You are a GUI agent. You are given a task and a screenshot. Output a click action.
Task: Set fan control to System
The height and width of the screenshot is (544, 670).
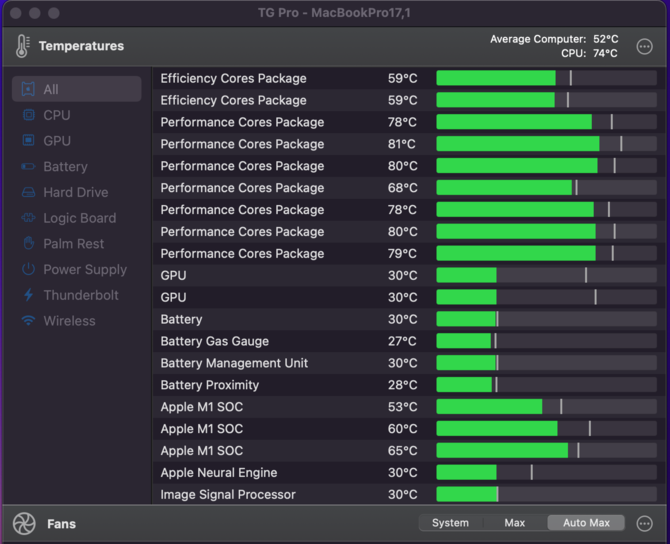click(x=450, y=523)
